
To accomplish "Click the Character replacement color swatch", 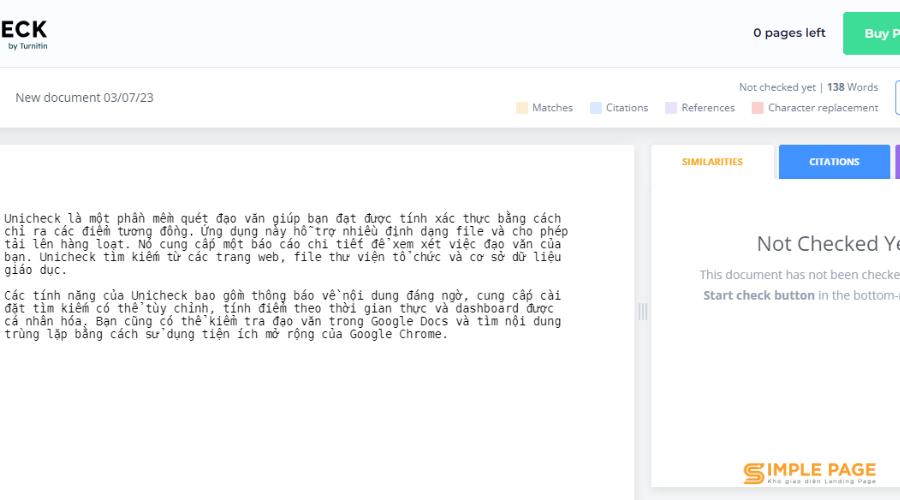I will click(758, 108).
